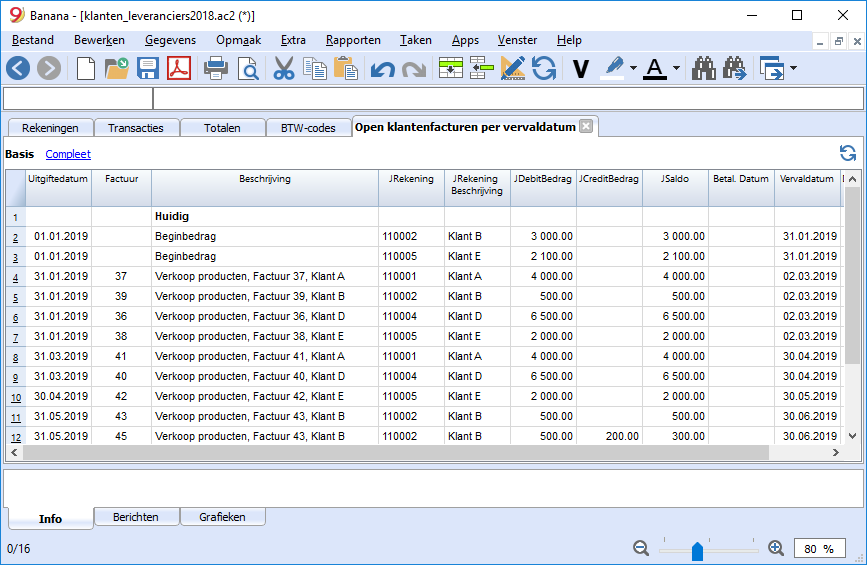867x565 pixels.
Task: Click row number 10 link
Action: [15, 398]
